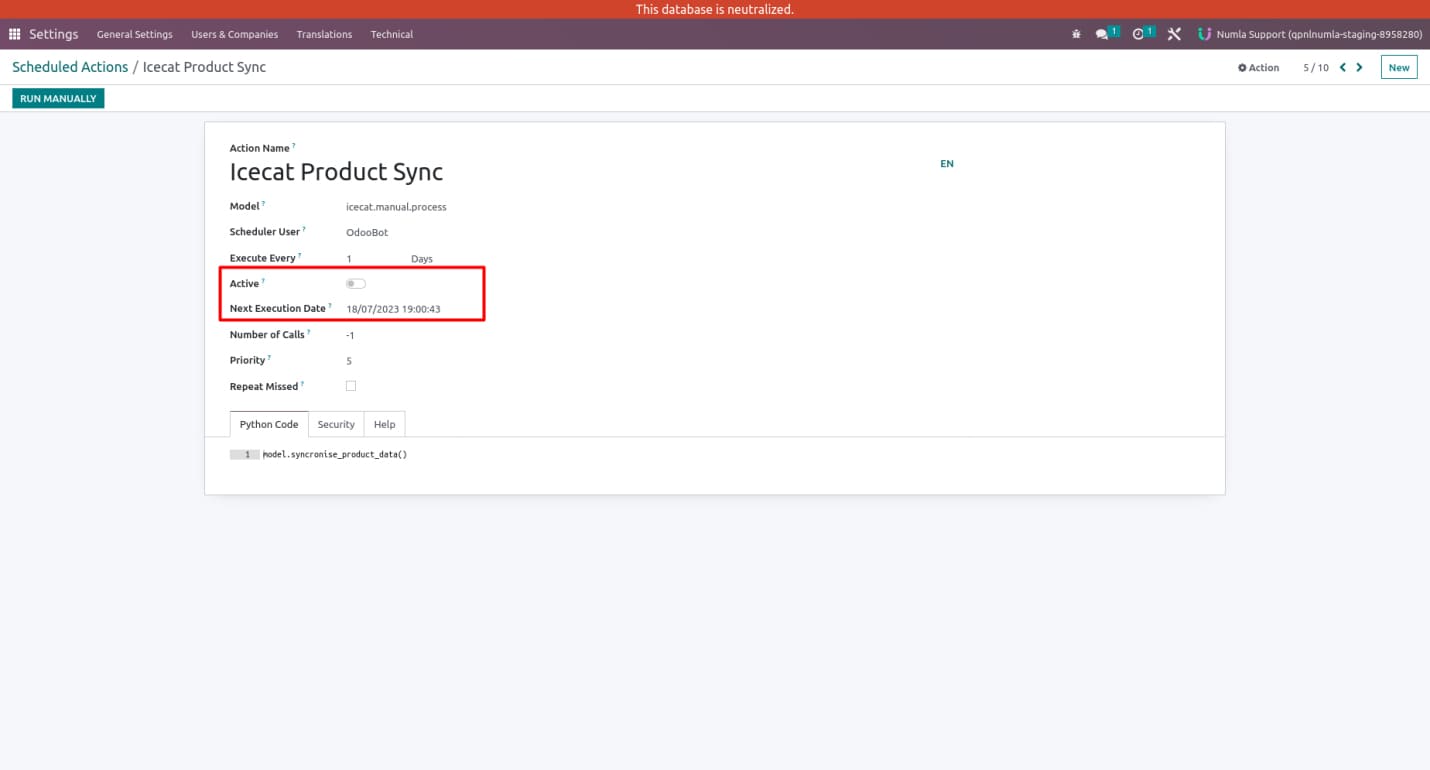Switch to the Help tab

pos(384,424)
